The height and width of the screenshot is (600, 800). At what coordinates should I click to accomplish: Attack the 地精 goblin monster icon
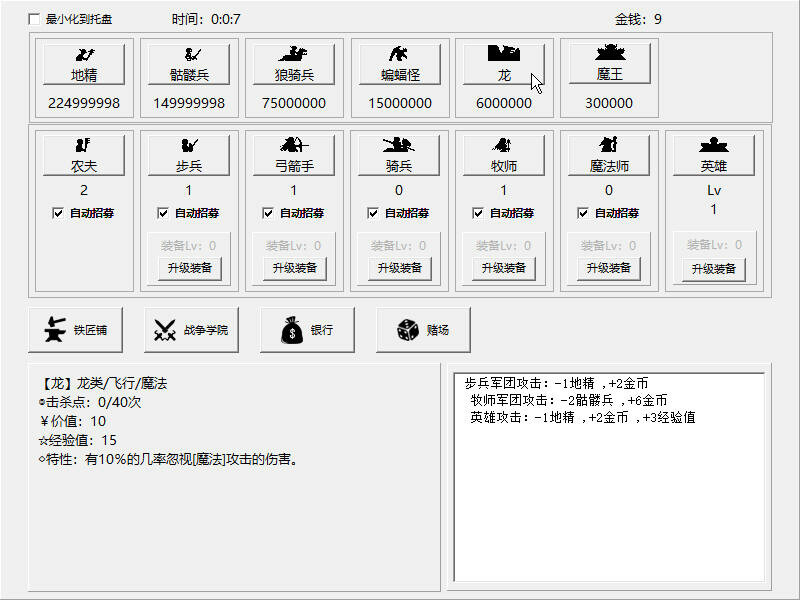pyautogui.click(x=84, y=62)
